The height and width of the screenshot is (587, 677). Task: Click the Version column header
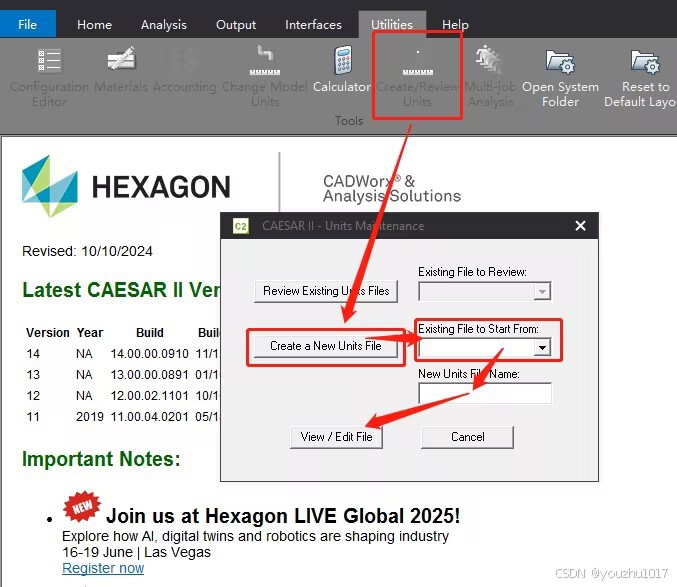coord(47,333)
